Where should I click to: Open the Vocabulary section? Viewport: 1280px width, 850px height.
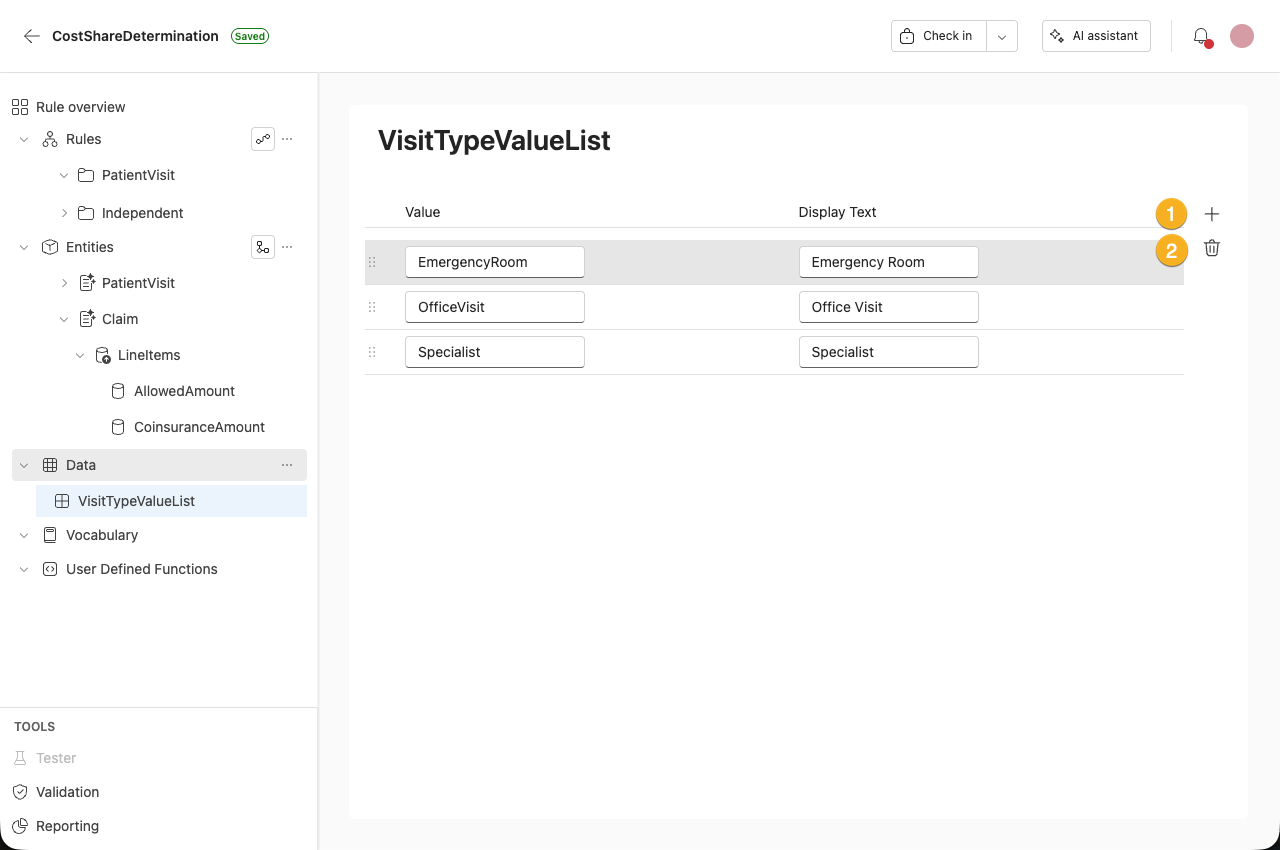(103, 535)
